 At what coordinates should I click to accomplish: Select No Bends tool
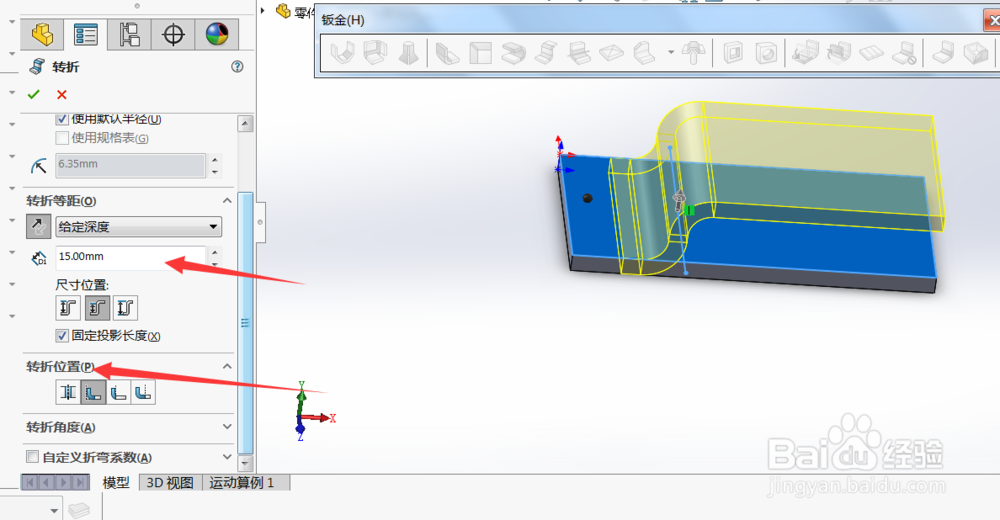(904, 53)
